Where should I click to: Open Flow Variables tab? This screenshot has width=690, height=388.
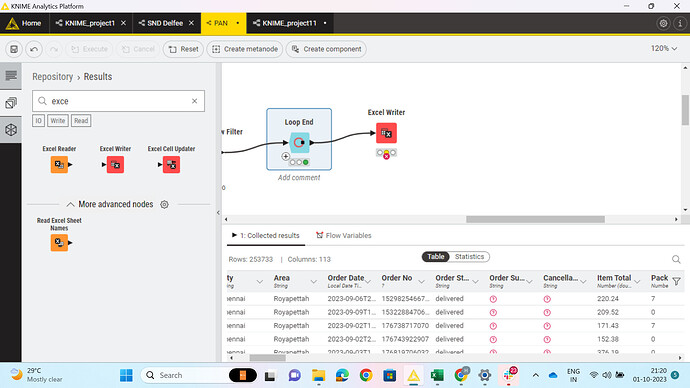tap(344, 235)
